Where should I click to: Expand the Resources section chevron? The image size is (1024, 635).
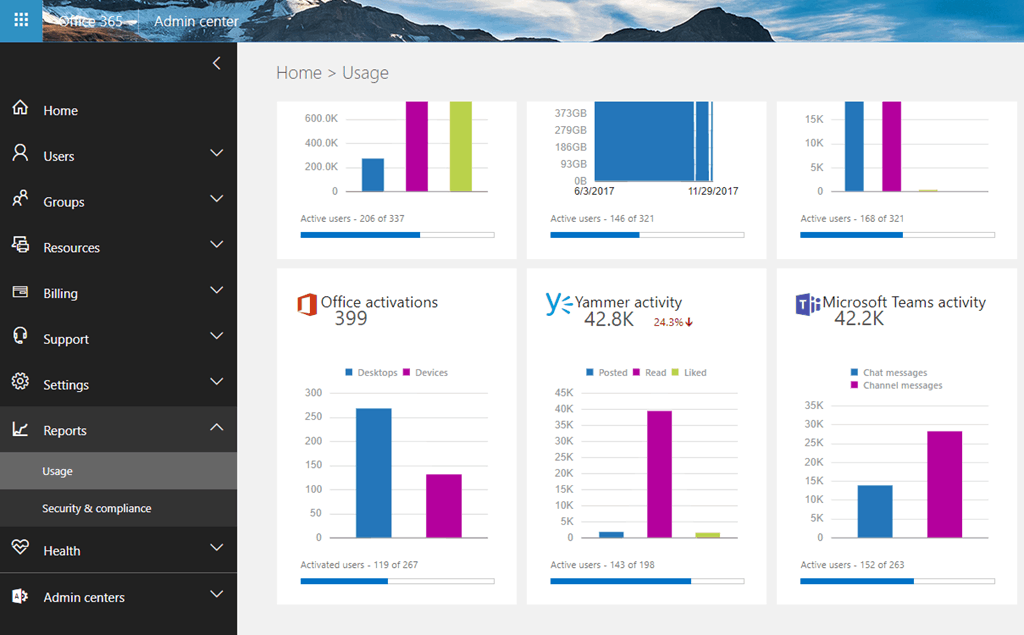pos(216,245)
